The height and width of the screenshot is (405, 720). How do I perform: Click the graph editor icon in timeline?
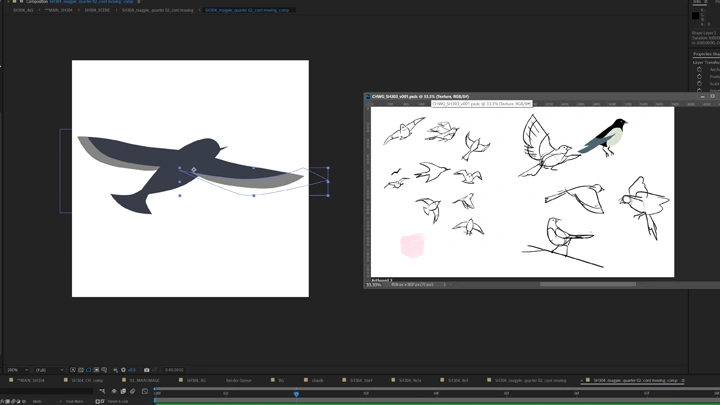coord(145,391)
